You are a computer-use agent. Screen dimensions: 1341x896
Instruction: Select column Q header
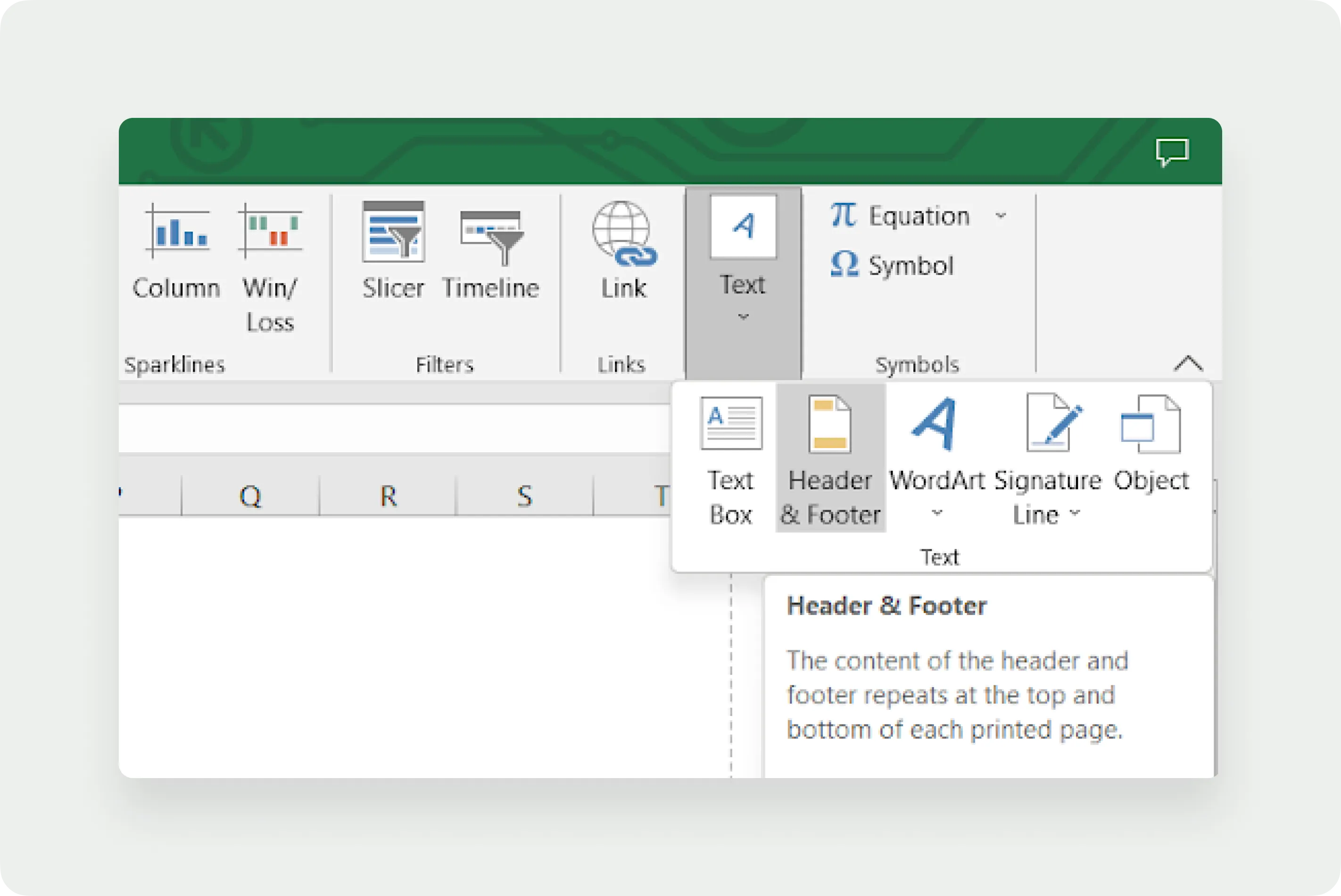(250, 496)
